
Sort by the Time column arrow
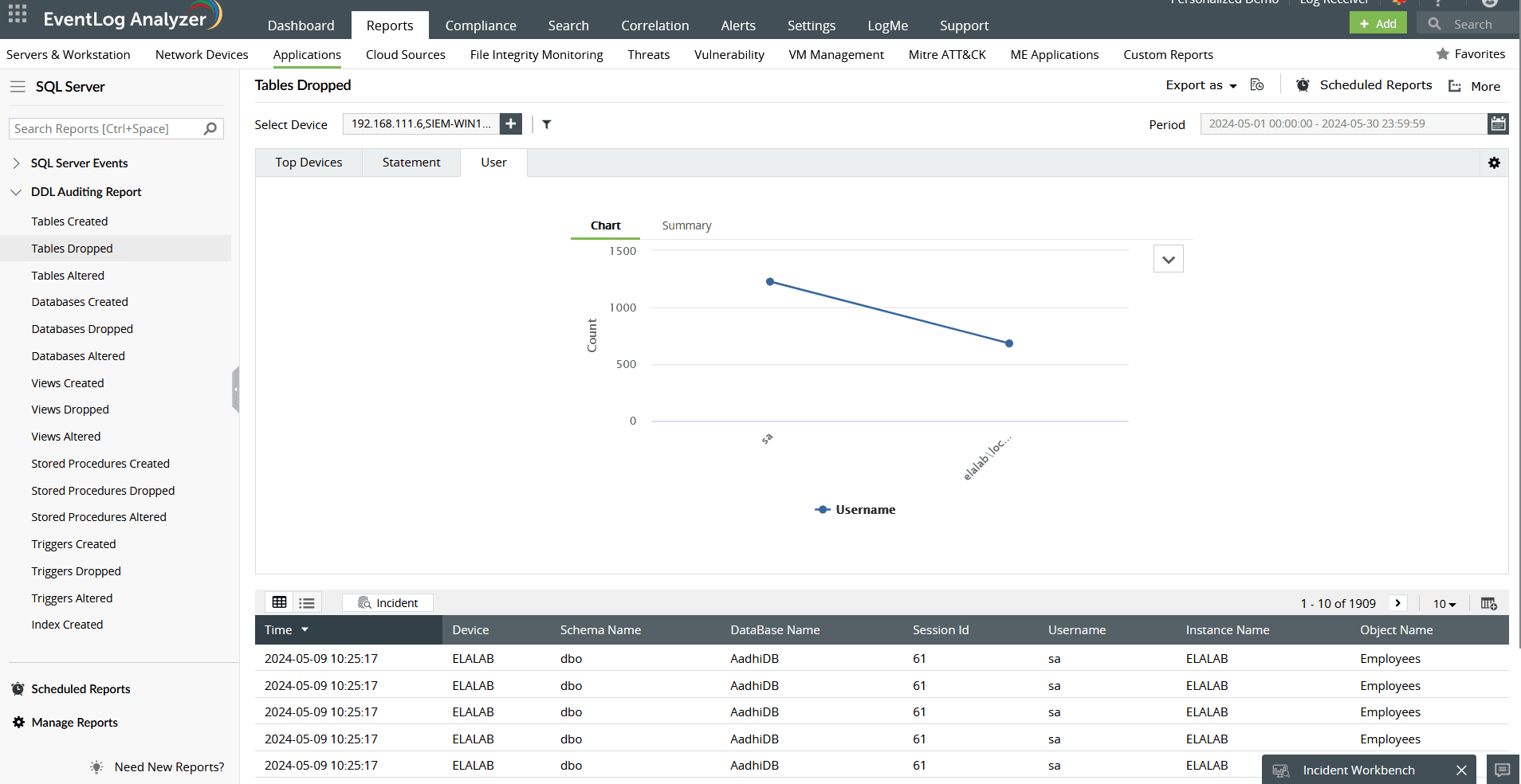point(305,629)
